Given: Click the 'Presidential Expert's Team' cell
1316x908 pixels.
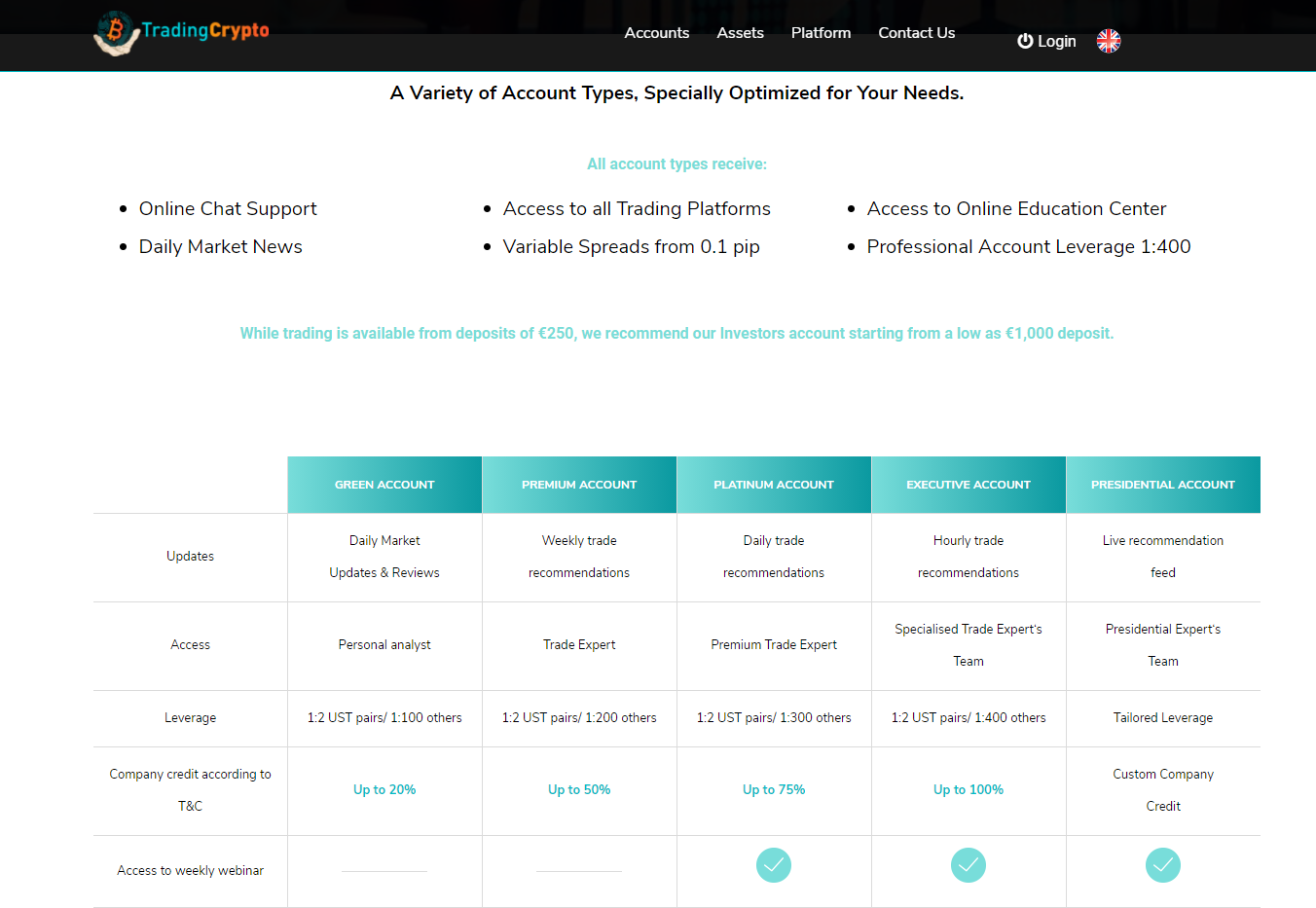Looking at the screenshot, I should [x=1163, y=645].
